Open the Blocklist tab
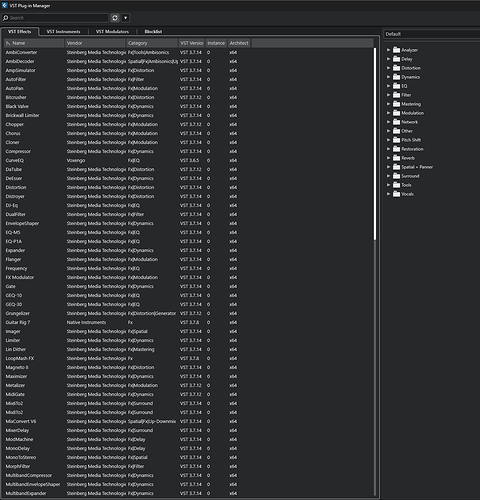The width and height of the screenshot is (480, 500). (x=153, y=32)
